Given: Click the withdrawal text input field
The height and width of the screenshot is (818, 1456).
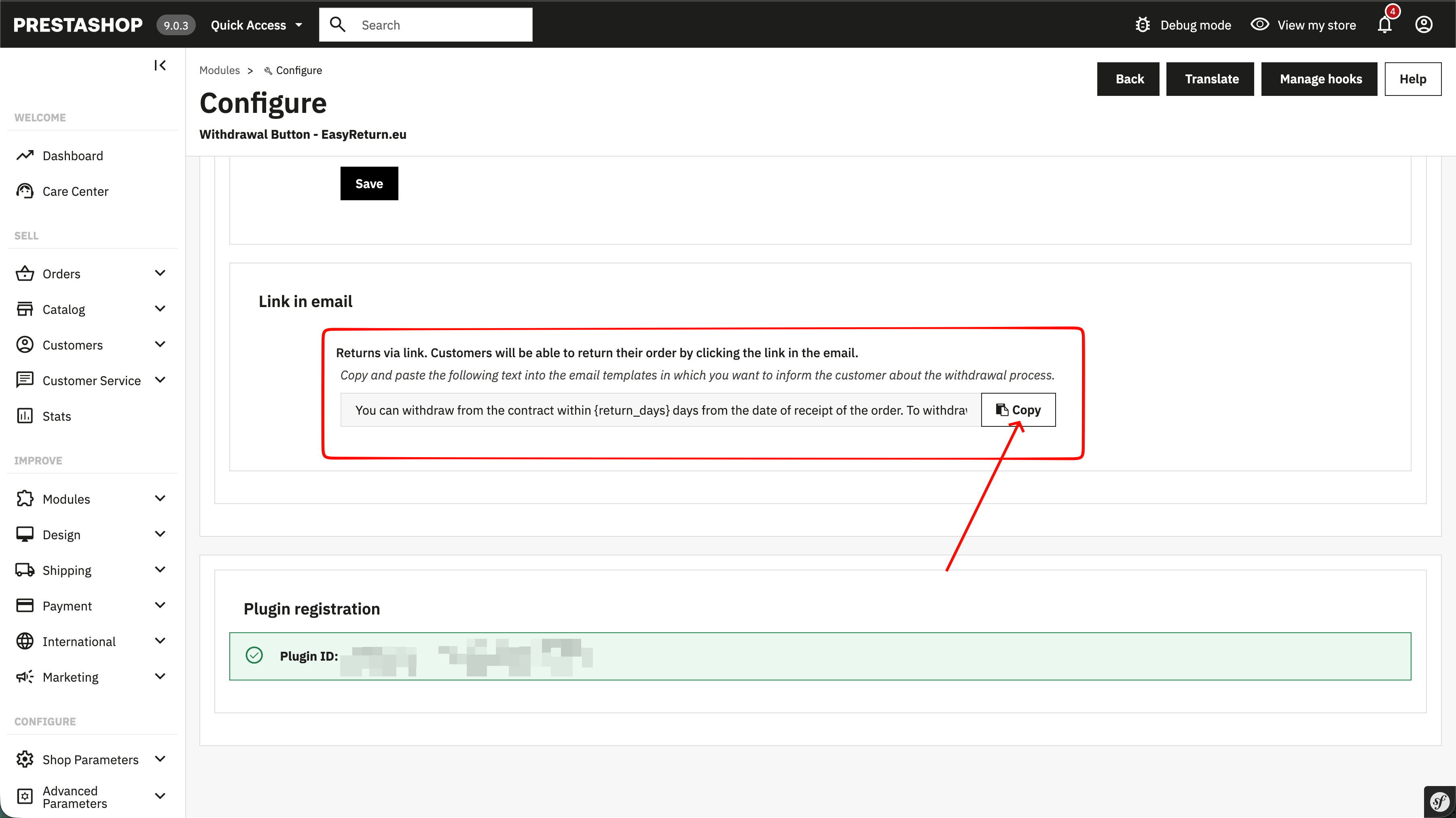Looking at the screenshot, I should point(661,410).
